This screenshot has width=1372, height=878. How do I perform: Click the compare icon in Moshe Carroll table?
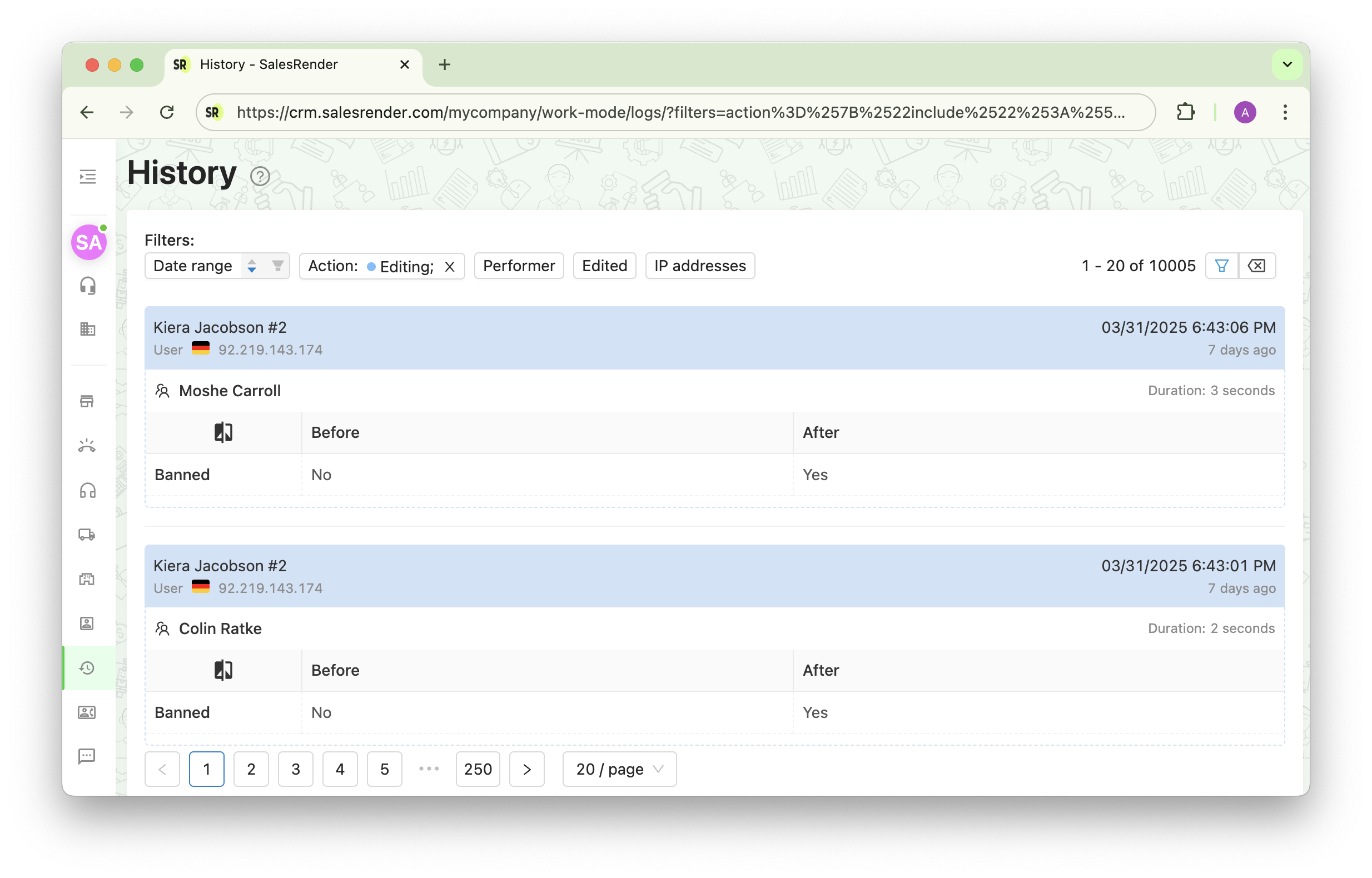tap(223, 432)
